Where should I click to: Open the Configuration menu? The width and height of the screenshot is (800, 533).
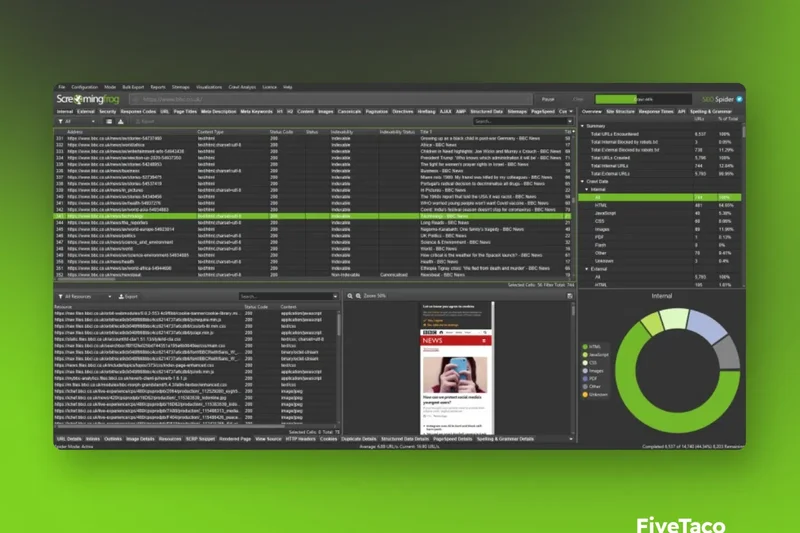coord(85,88)
